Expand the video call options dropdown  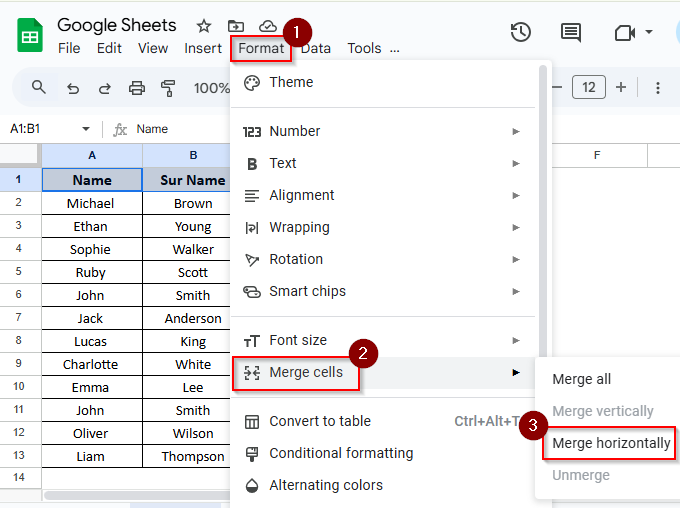pyautogui.click(x=651, y=32)
